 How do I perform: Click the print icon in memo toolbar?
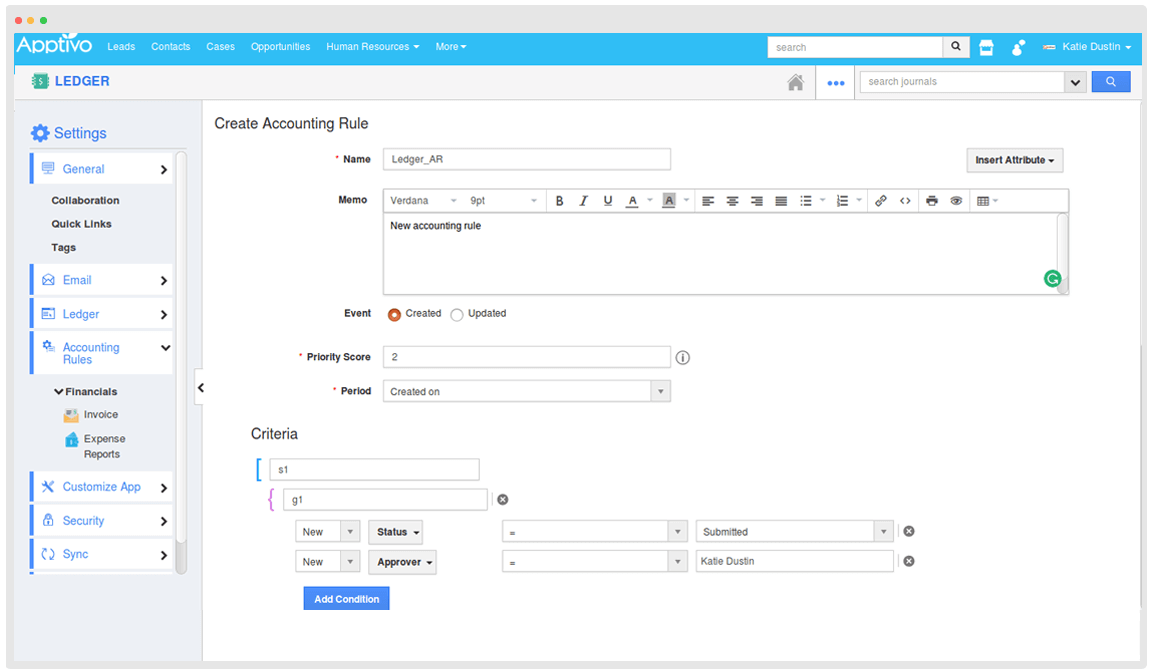click(932, 201)
